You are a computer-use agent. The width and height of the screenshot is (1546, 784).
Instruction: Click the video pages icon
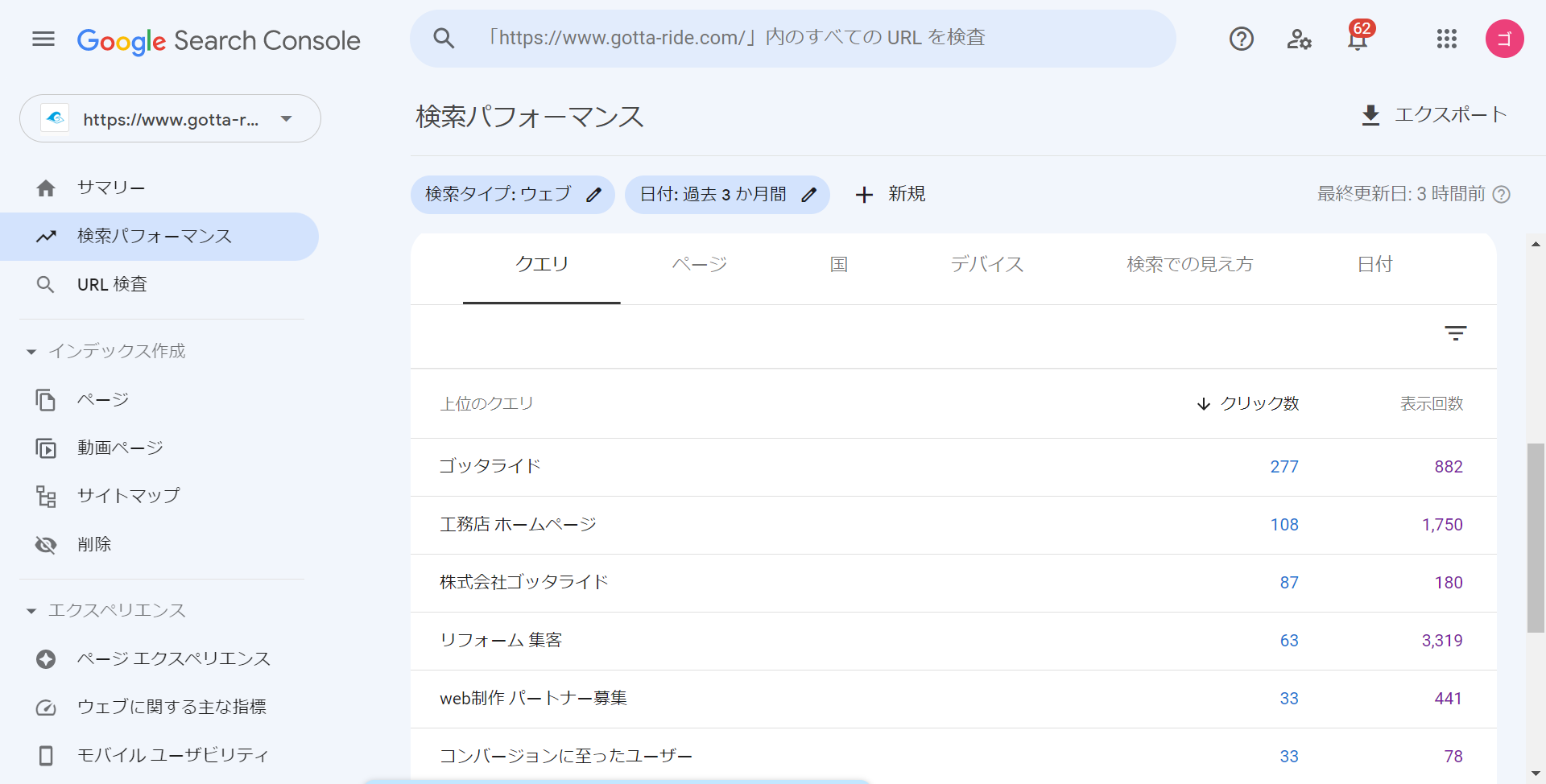46,448
